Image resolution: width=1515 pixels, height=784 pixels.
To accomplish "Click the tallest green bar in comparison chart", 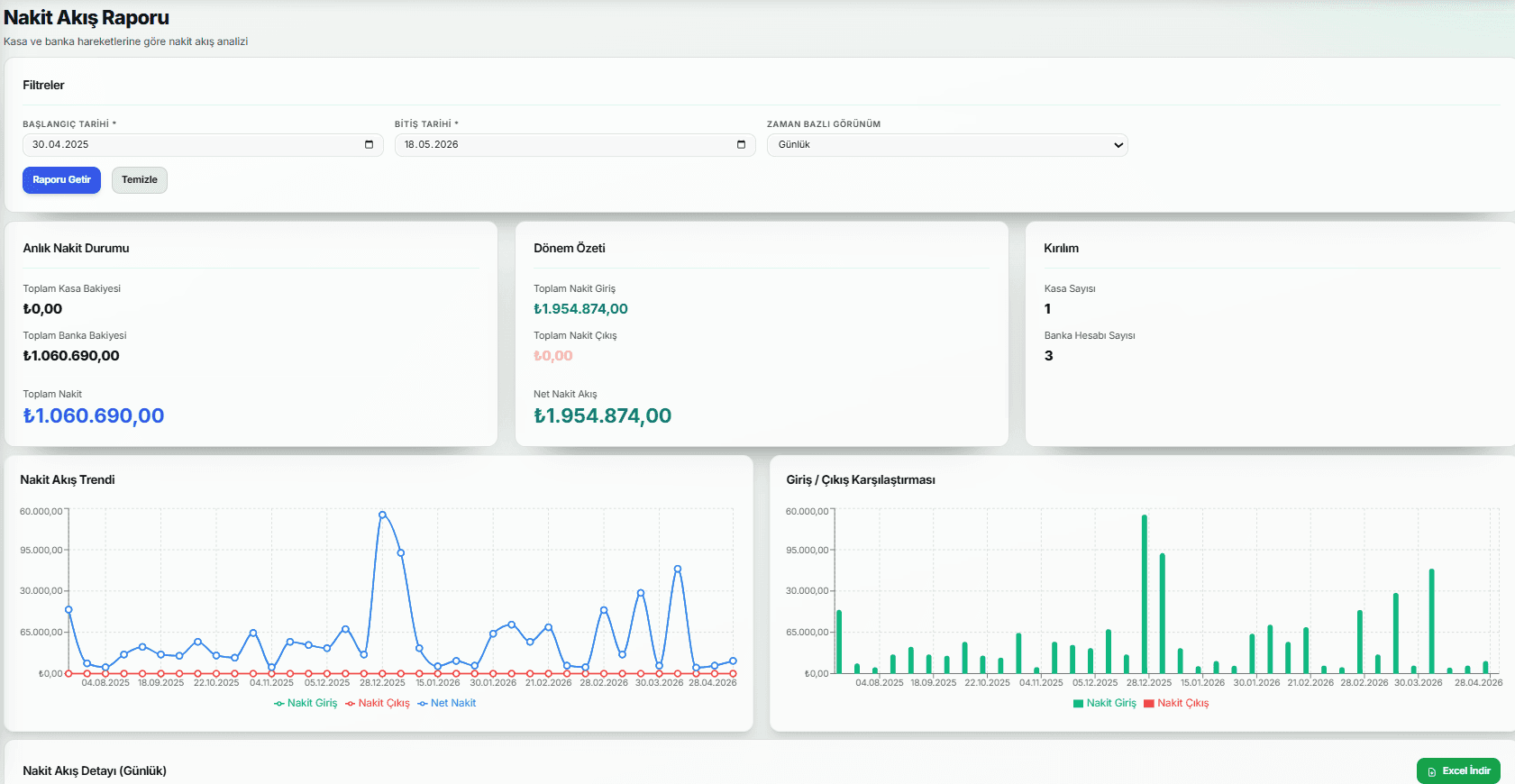I will click(x=1144, y=594).
